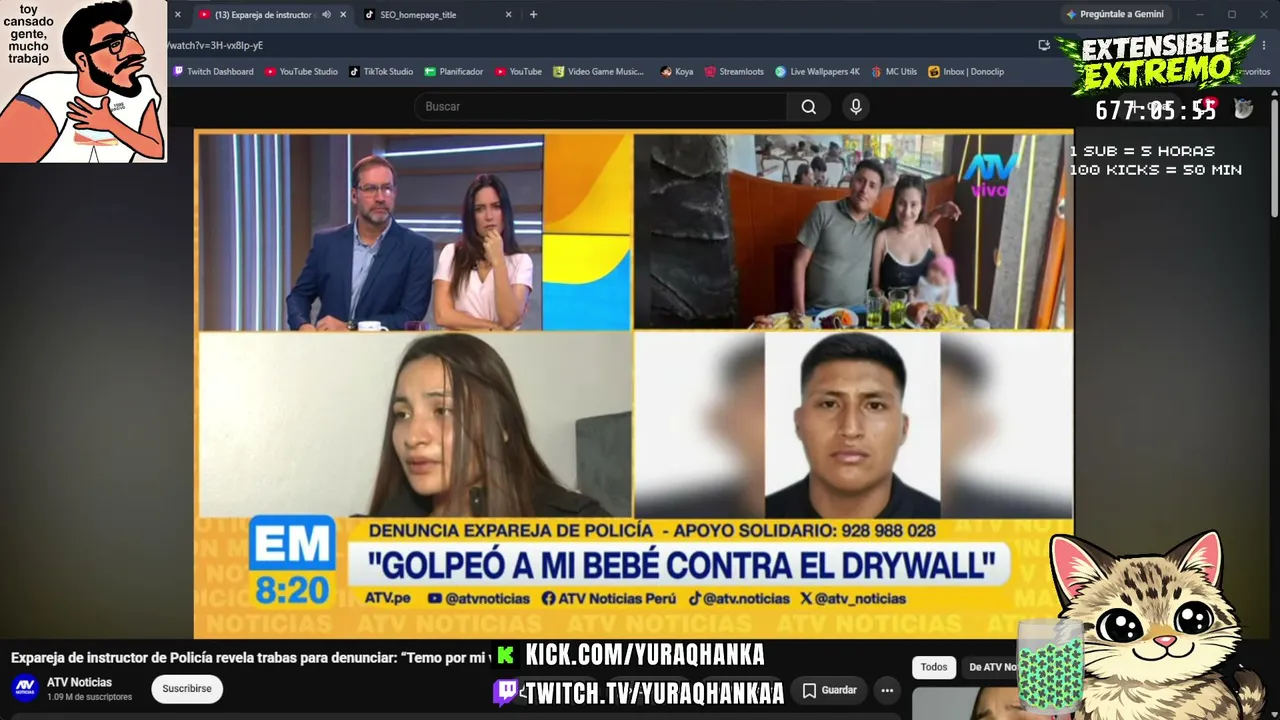Screen dimensions: 1280x720
Task: Select the De ATV Noticias filter chip
Action: click(x=992, y=667)
